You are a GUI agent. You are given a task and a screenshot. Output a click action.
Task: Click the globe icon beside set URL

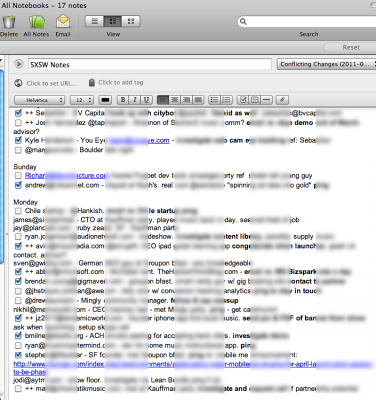(18, 83)
